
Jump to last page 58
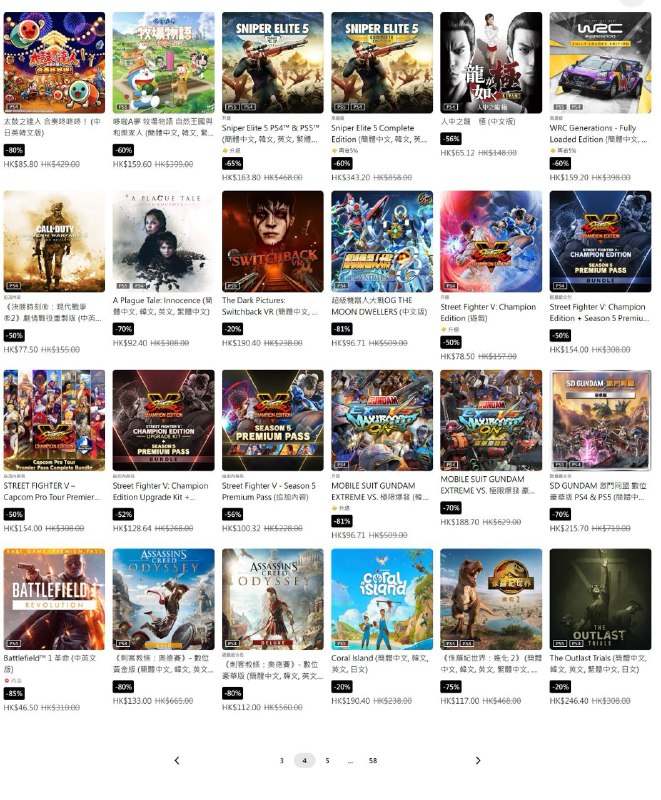click(x=373, y=760)
